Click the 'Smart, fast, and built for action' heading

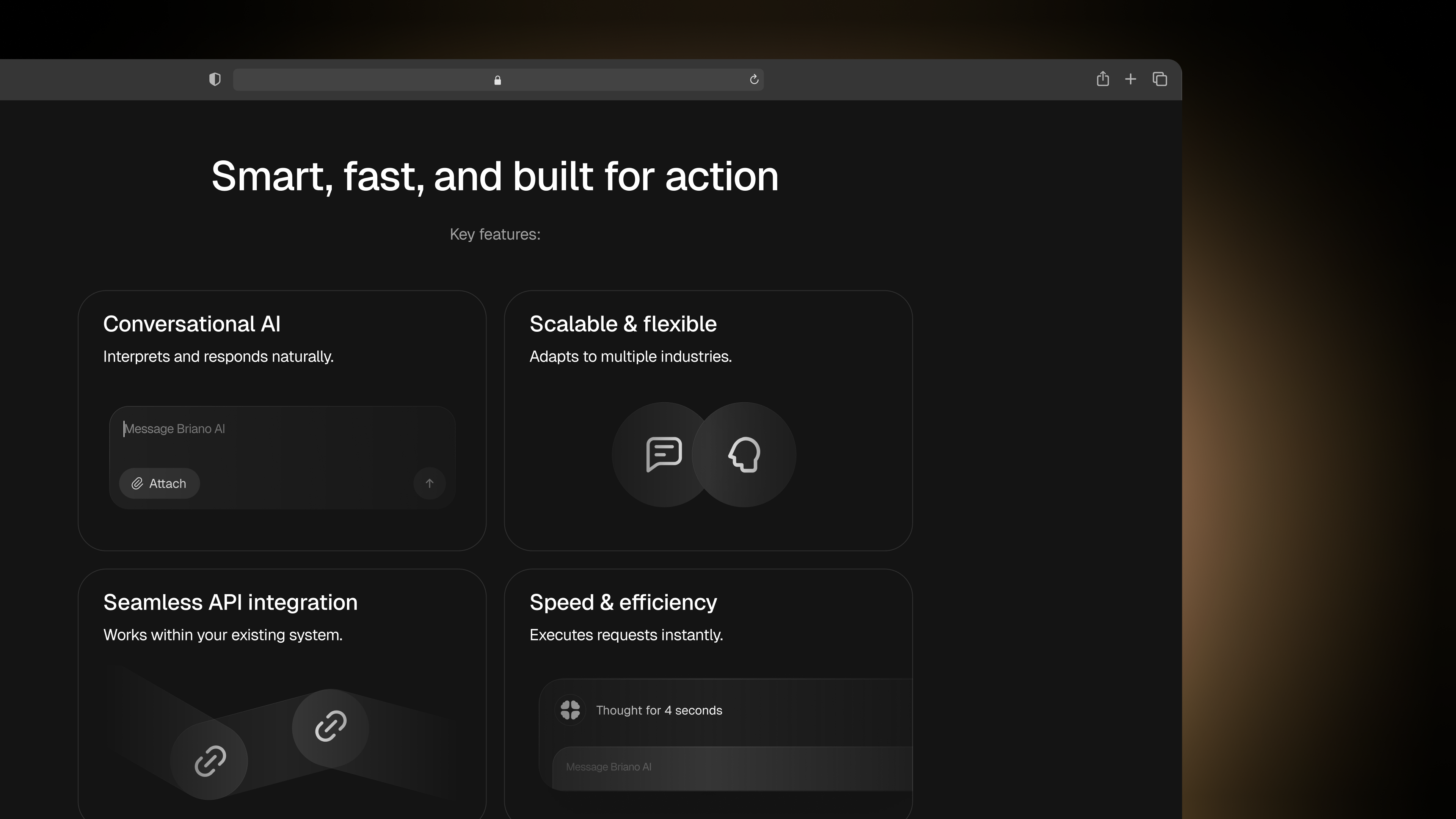pyautogui.click(x=495, y=176)
